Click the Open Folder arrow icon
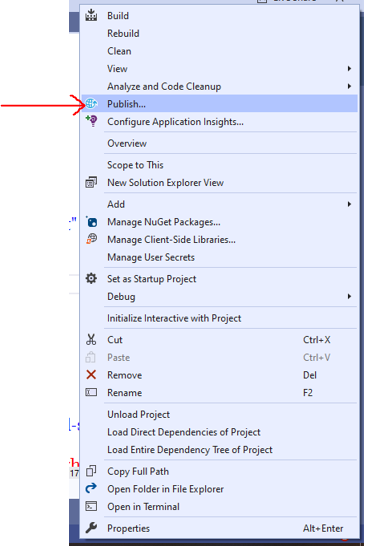The width and height of the screenshot is (365, 546). tap(91, 488)
